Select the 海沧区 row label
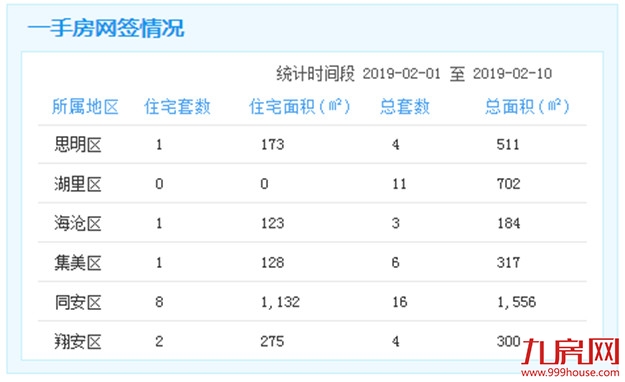 (x=78, y=223)
